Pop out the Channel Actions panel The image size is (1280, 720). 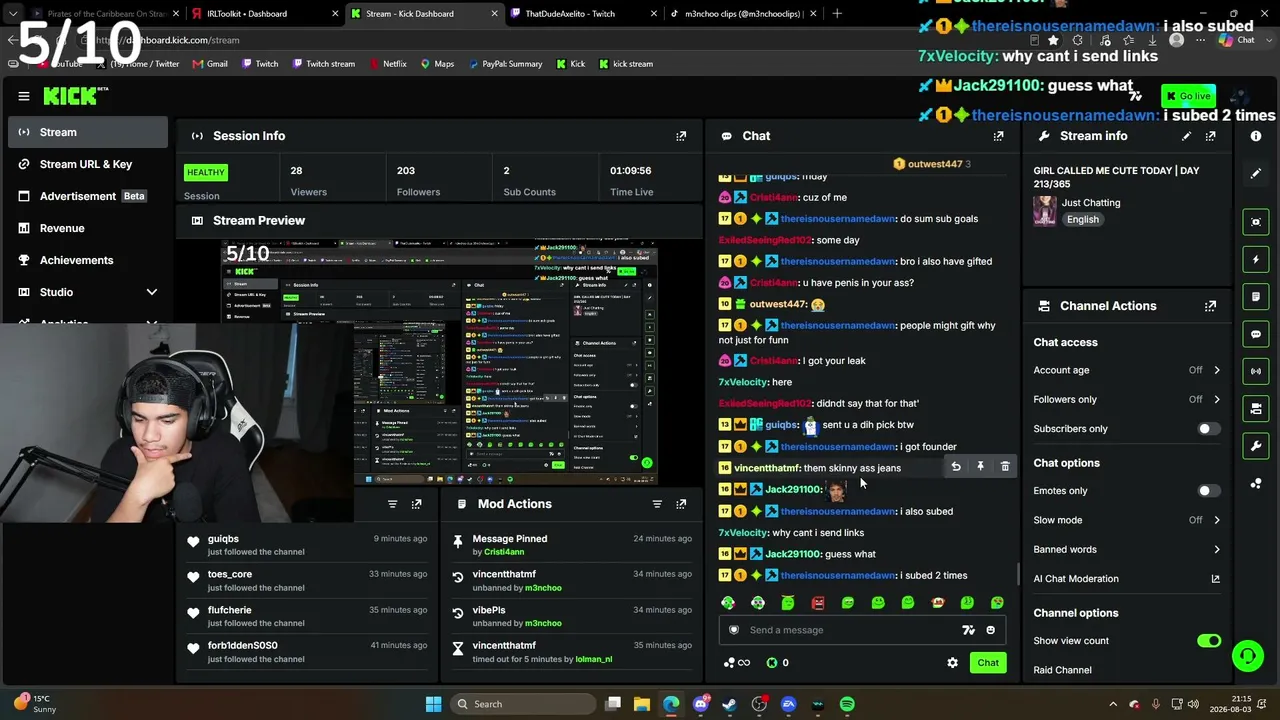pos(1210,306)
